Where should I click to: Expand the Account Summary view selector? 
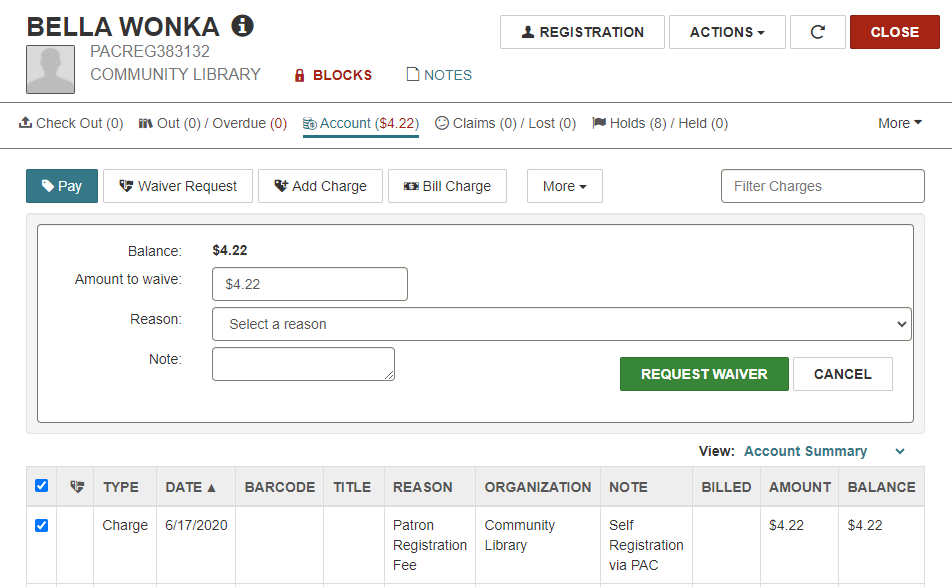(x=824, y=451)
